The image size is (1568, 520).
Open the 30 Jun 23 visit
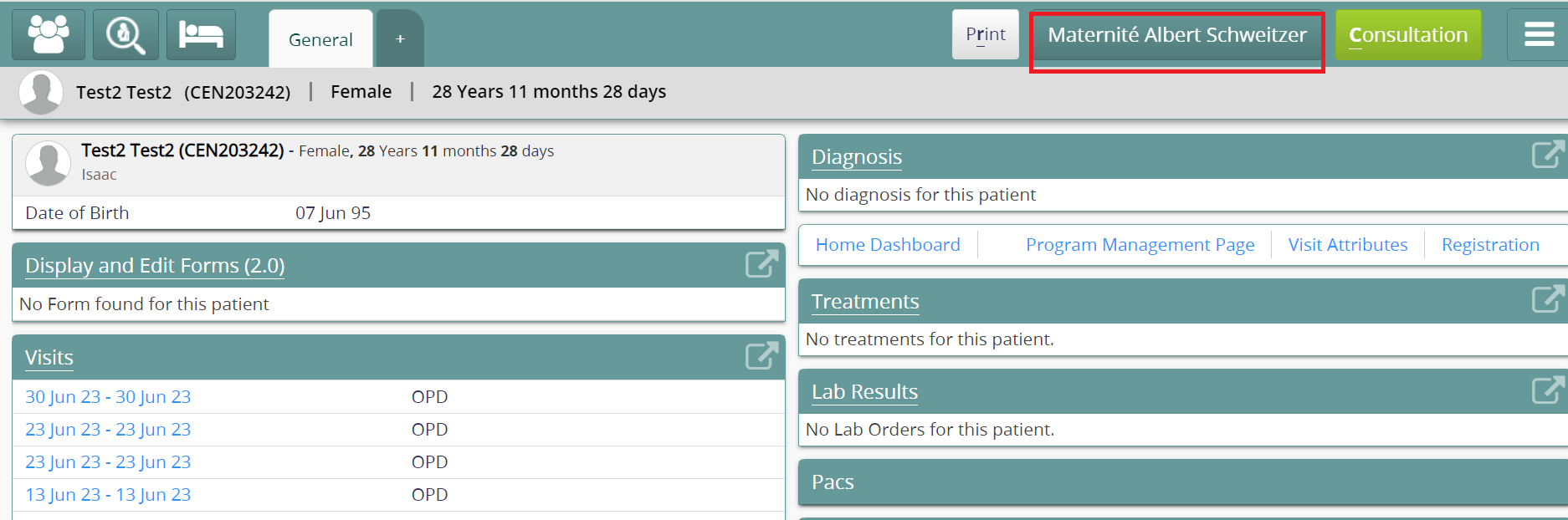[108, 396]
